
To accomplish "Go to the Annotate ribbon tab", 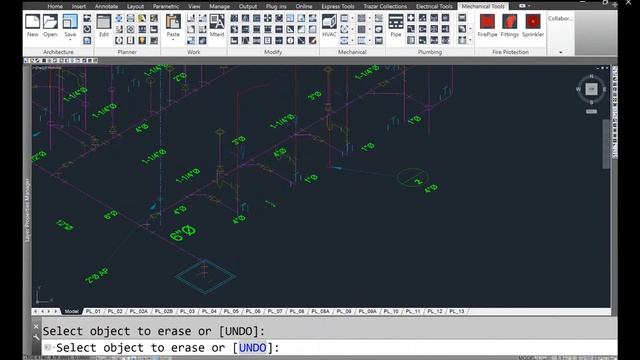I will (x=106, y=6).
